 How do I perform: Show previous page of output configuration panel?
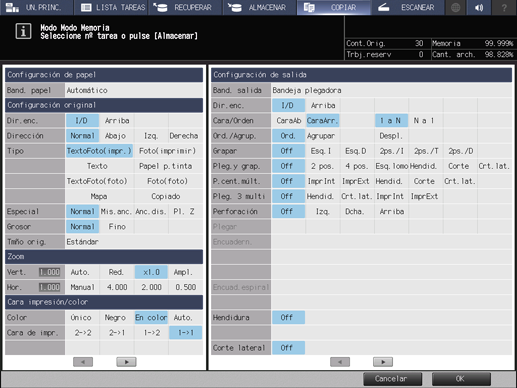click(x=340, y=362)
